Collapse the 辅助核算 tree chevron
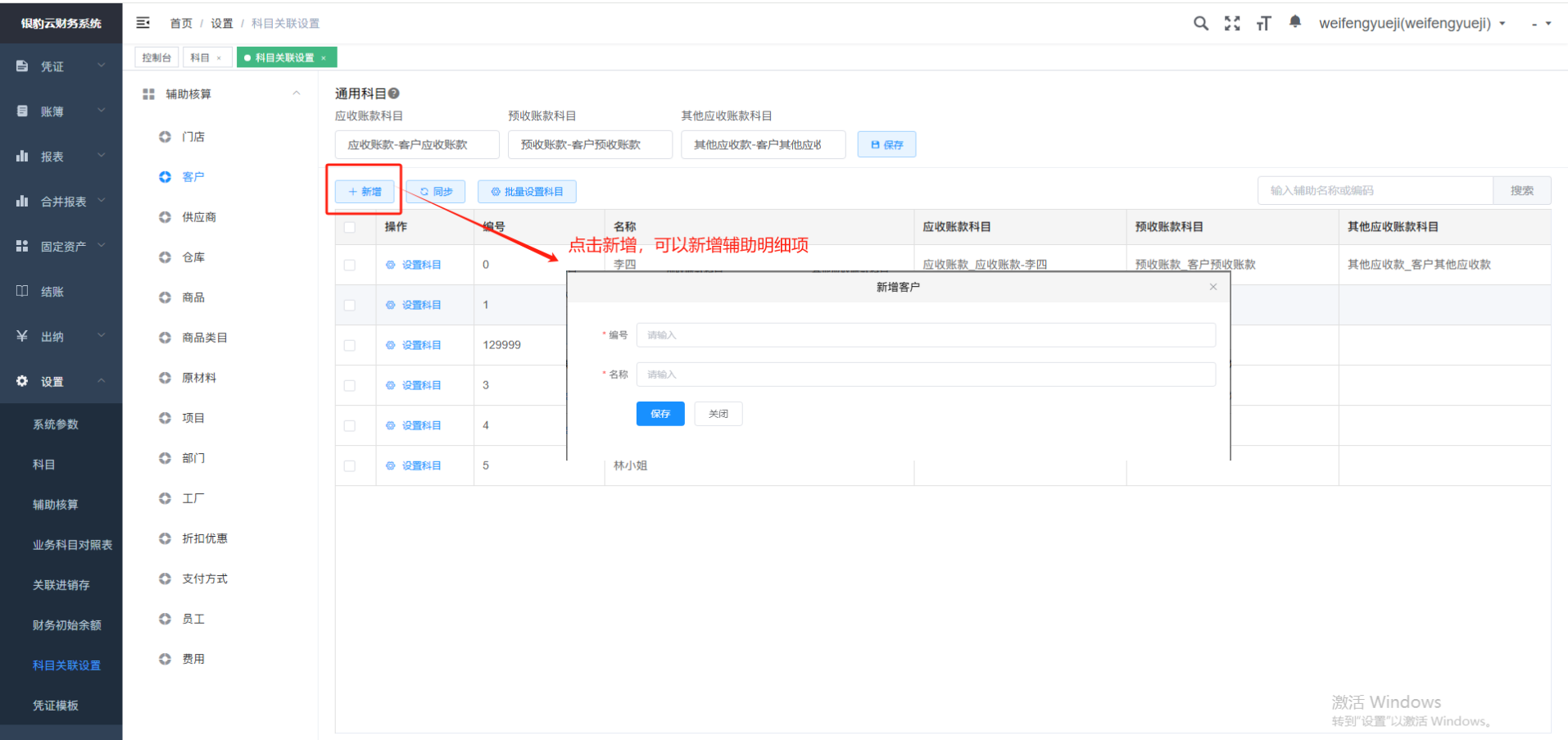This screenshot has height=740, width=1568. [297, 93]
